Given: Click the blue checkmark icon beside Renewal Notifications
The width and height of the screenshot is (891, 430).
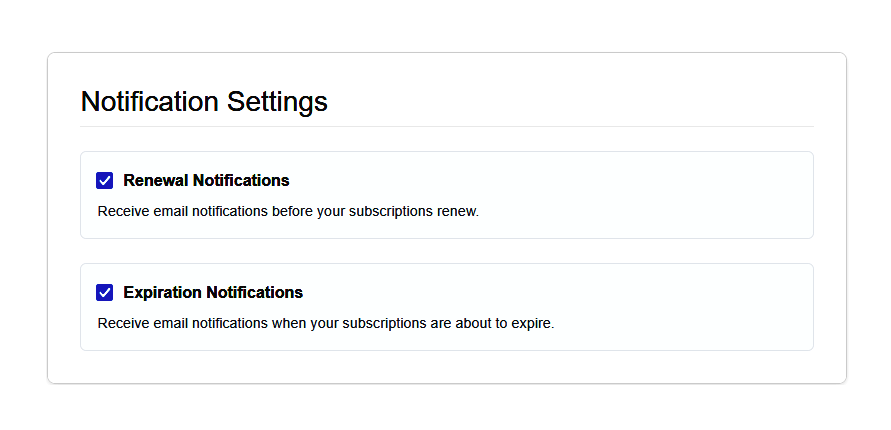Looking at the screenshot, I should click(104, 180).
